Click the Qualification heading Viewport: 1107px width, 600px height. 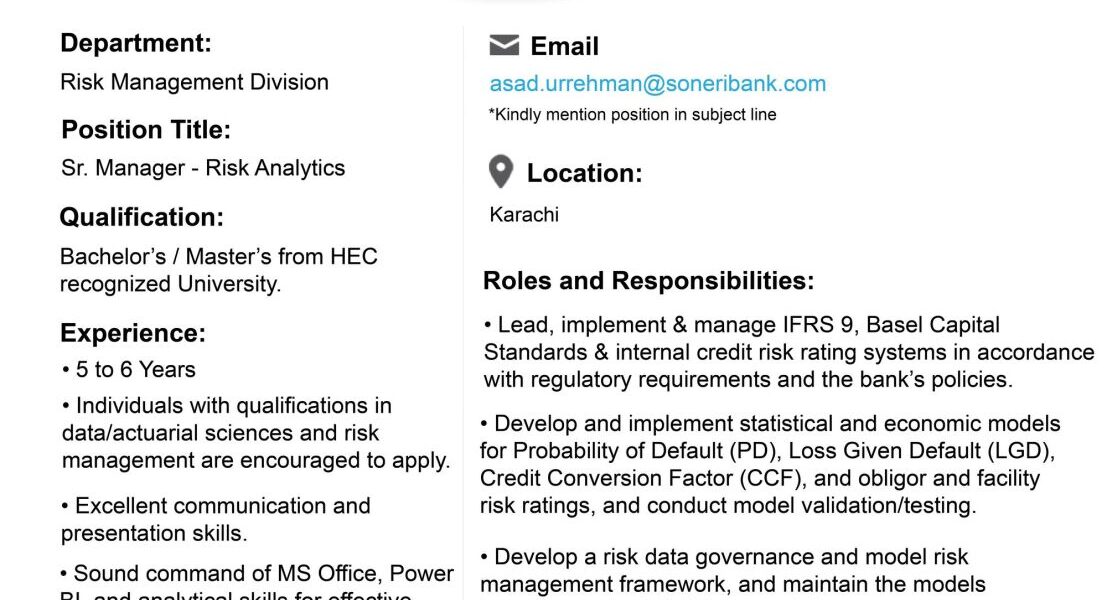(142, 217)
